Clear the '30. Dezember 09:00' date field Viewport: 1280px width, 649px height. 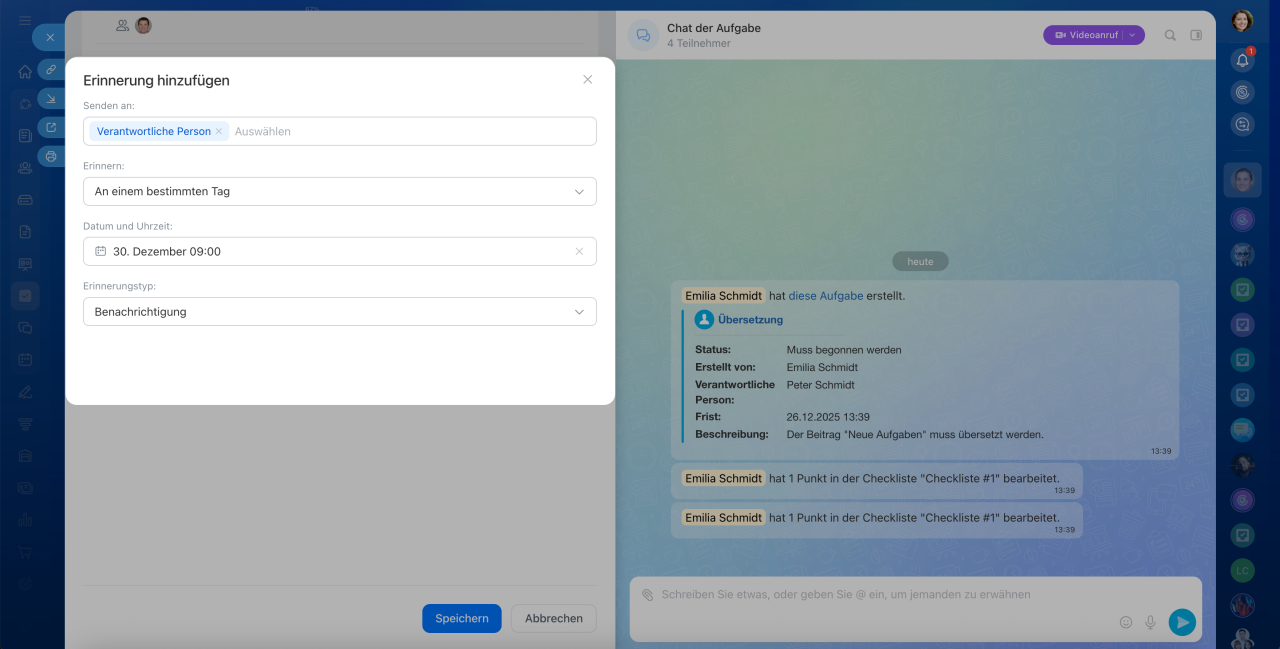click(579, 252)
